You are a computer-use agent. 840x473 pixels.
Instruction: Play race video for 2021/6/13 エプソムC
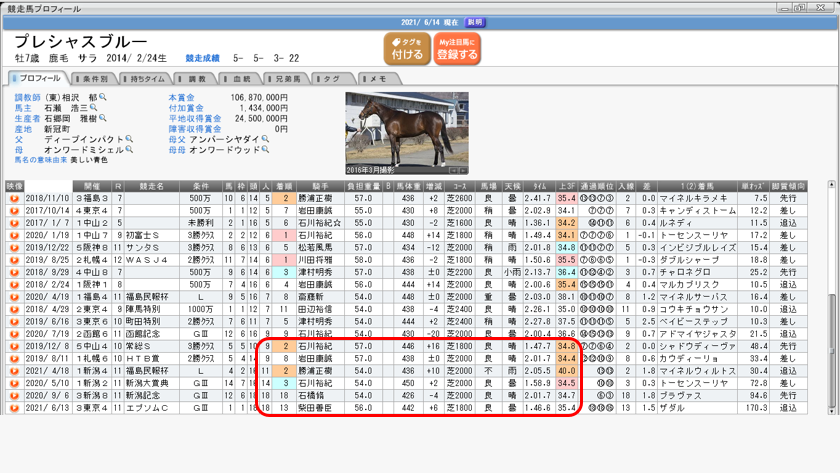(x=15, y=408)
